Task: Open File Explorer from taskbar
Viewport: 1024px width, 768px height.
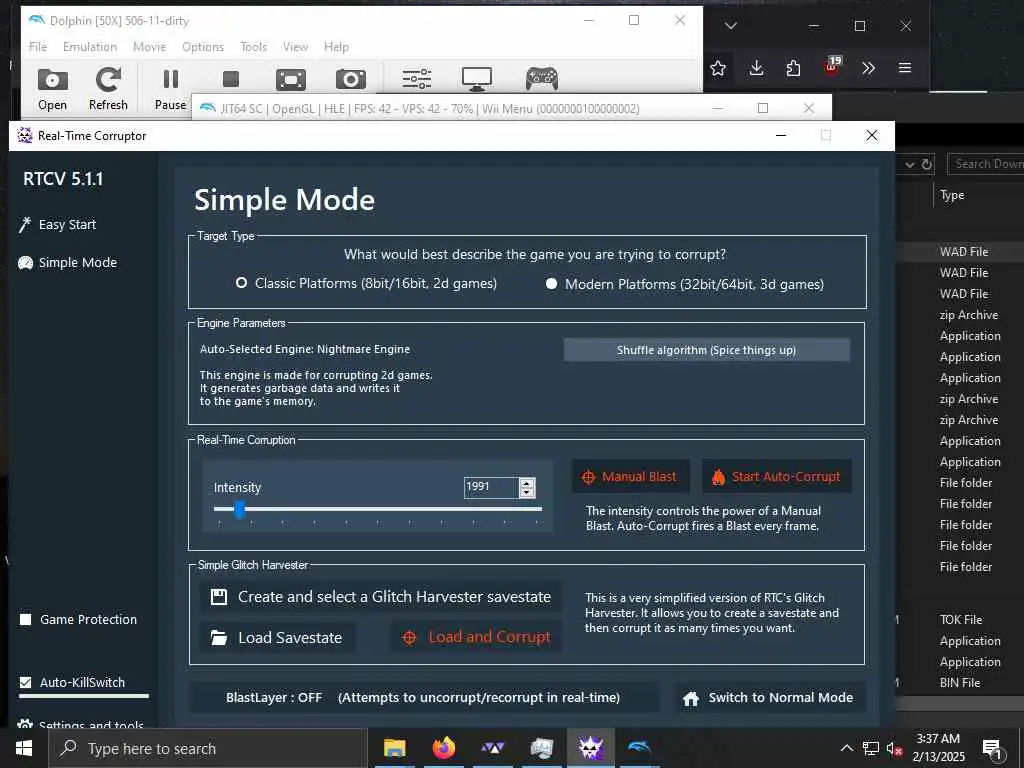Action: click(394, 748)
